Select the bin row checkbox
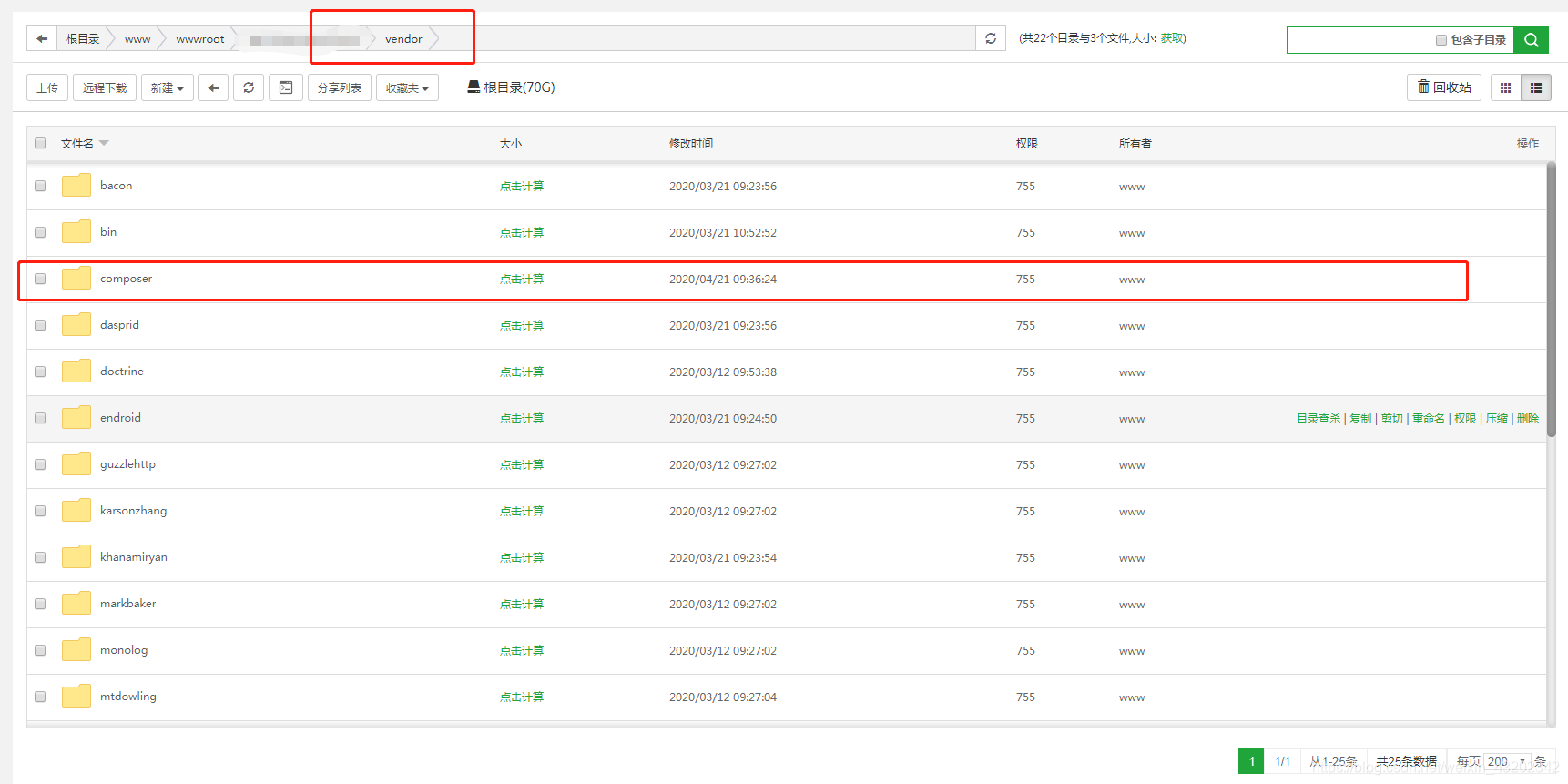The image size is (1568, 784). point(40,232)
